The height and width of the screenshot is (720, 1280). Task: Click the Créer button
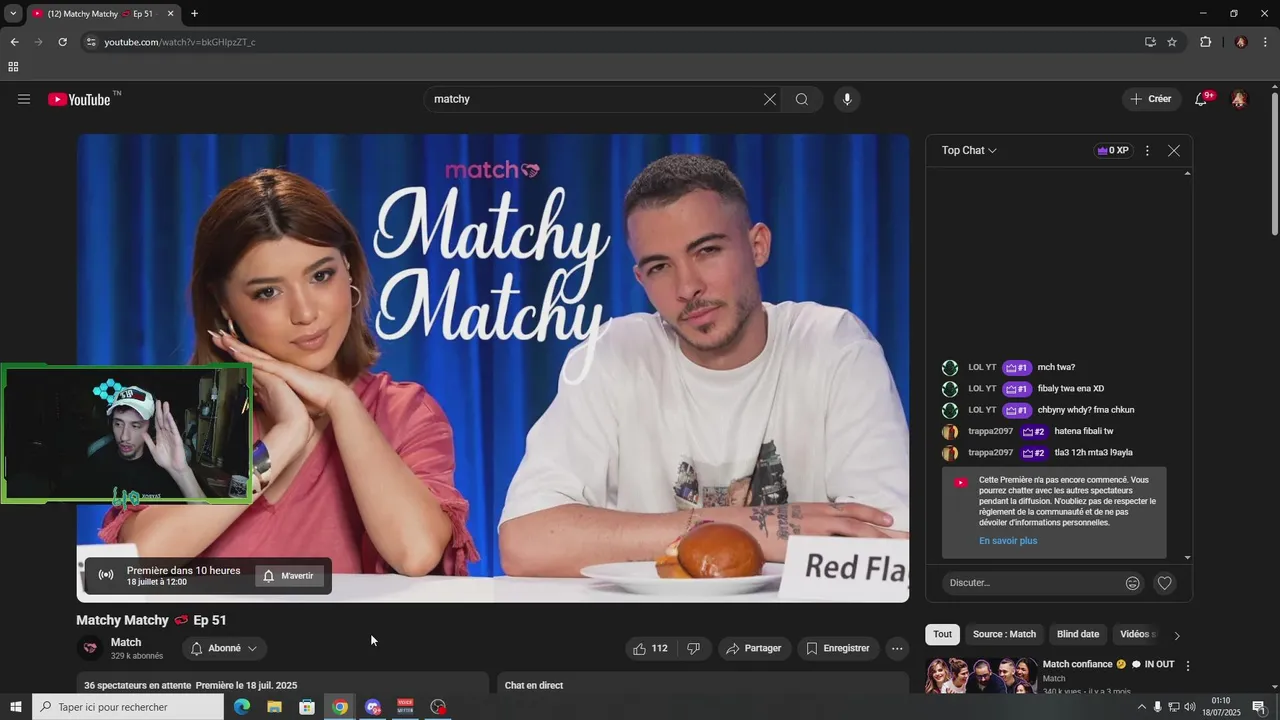(1151, 99)
